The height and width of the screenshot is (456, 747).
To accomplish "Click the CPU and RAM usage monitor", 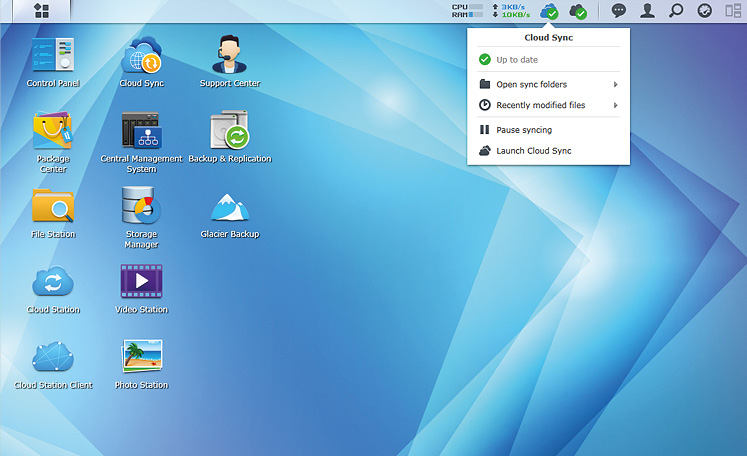I will (x=467, y=11).
